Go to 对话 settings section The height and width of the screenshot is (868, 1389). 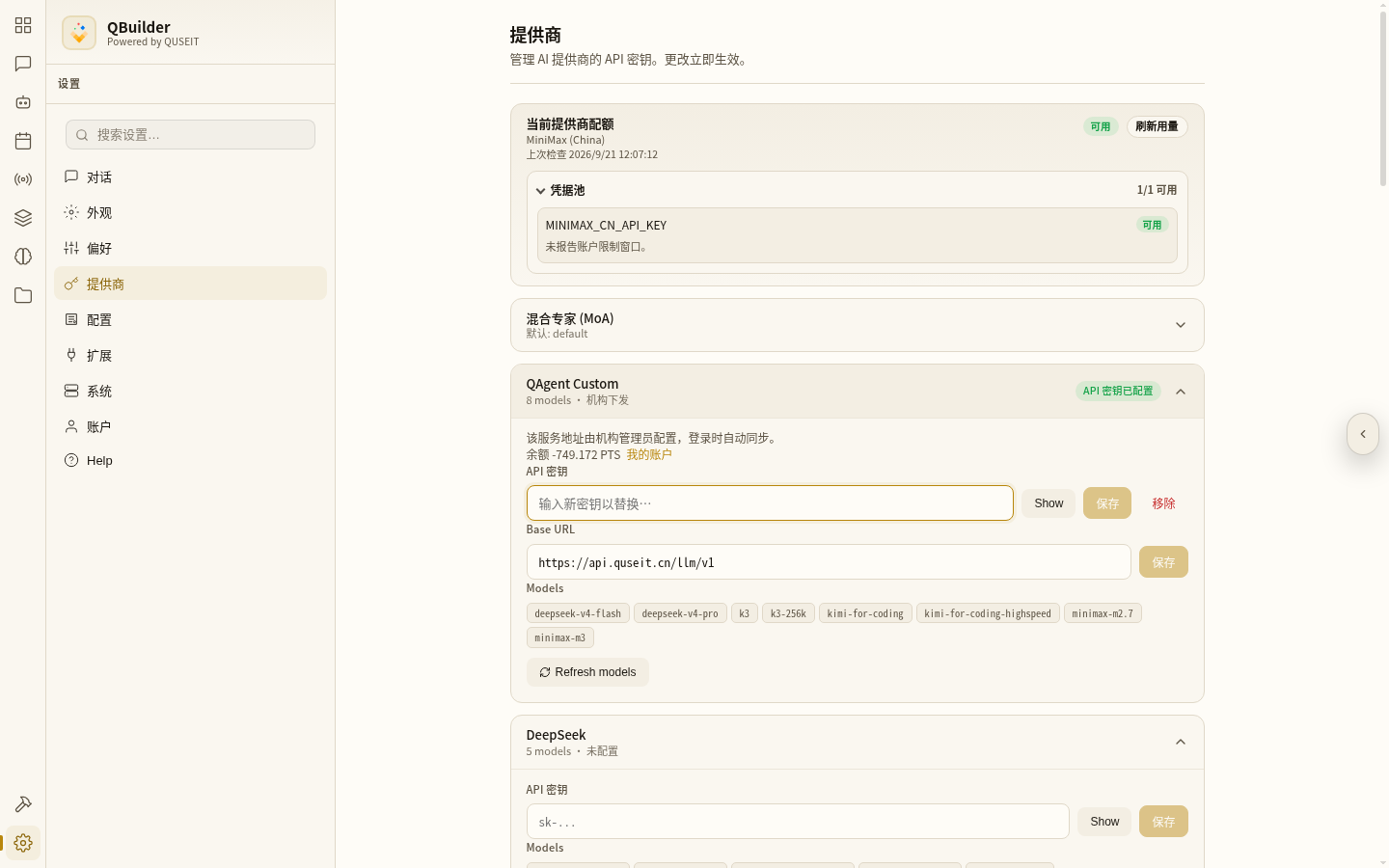pos(190,176)
